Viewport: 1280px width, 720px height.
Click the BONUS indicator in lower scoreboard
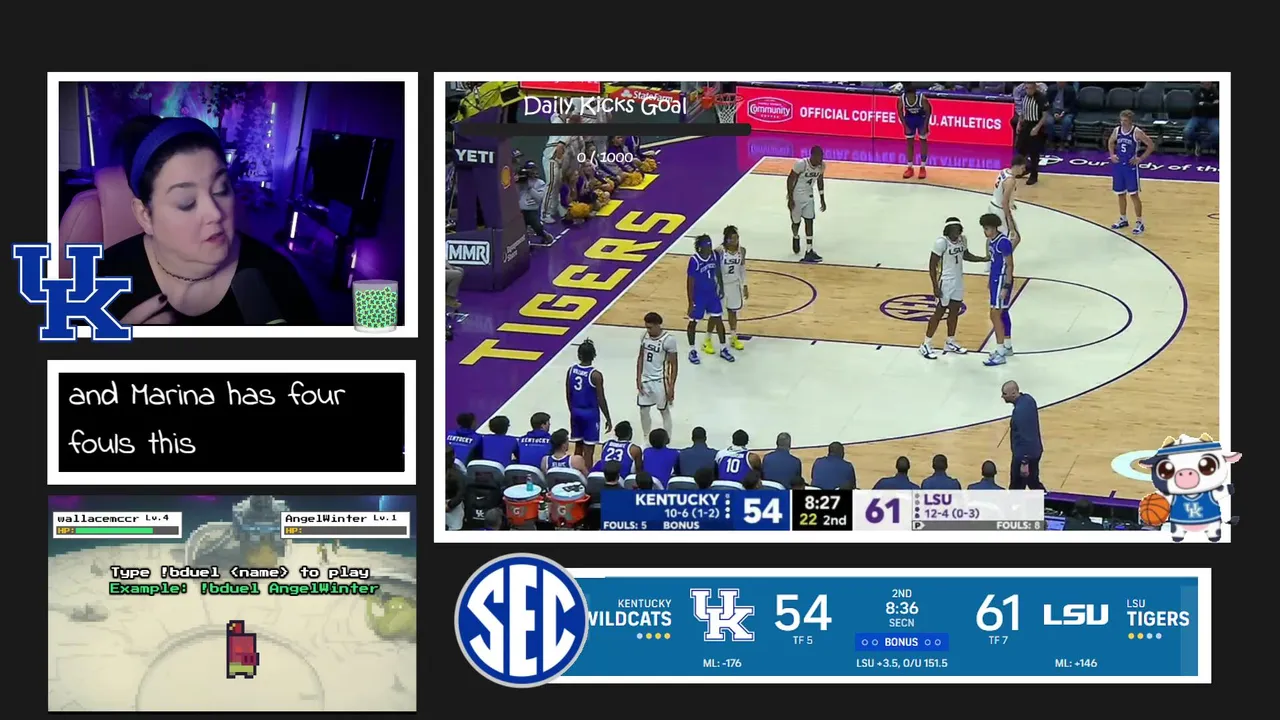(x=901, y=642)
